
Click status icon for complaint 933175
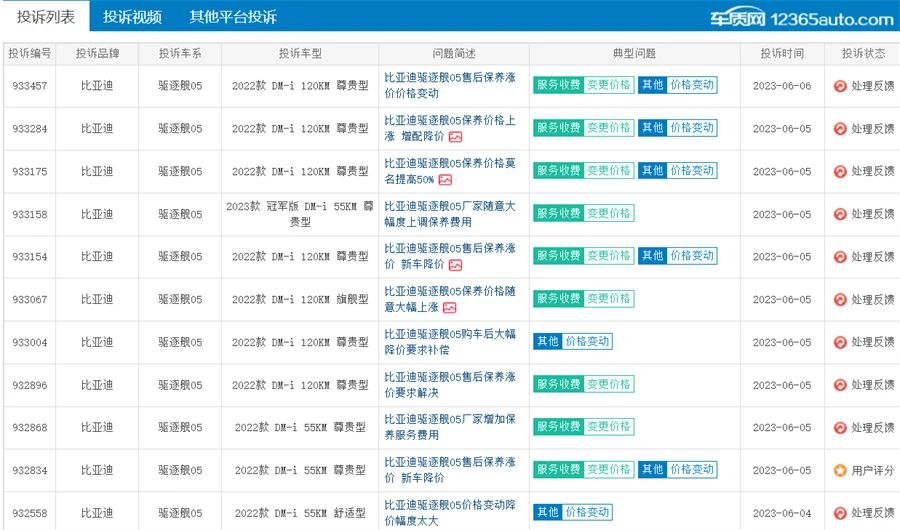[840, 171]
